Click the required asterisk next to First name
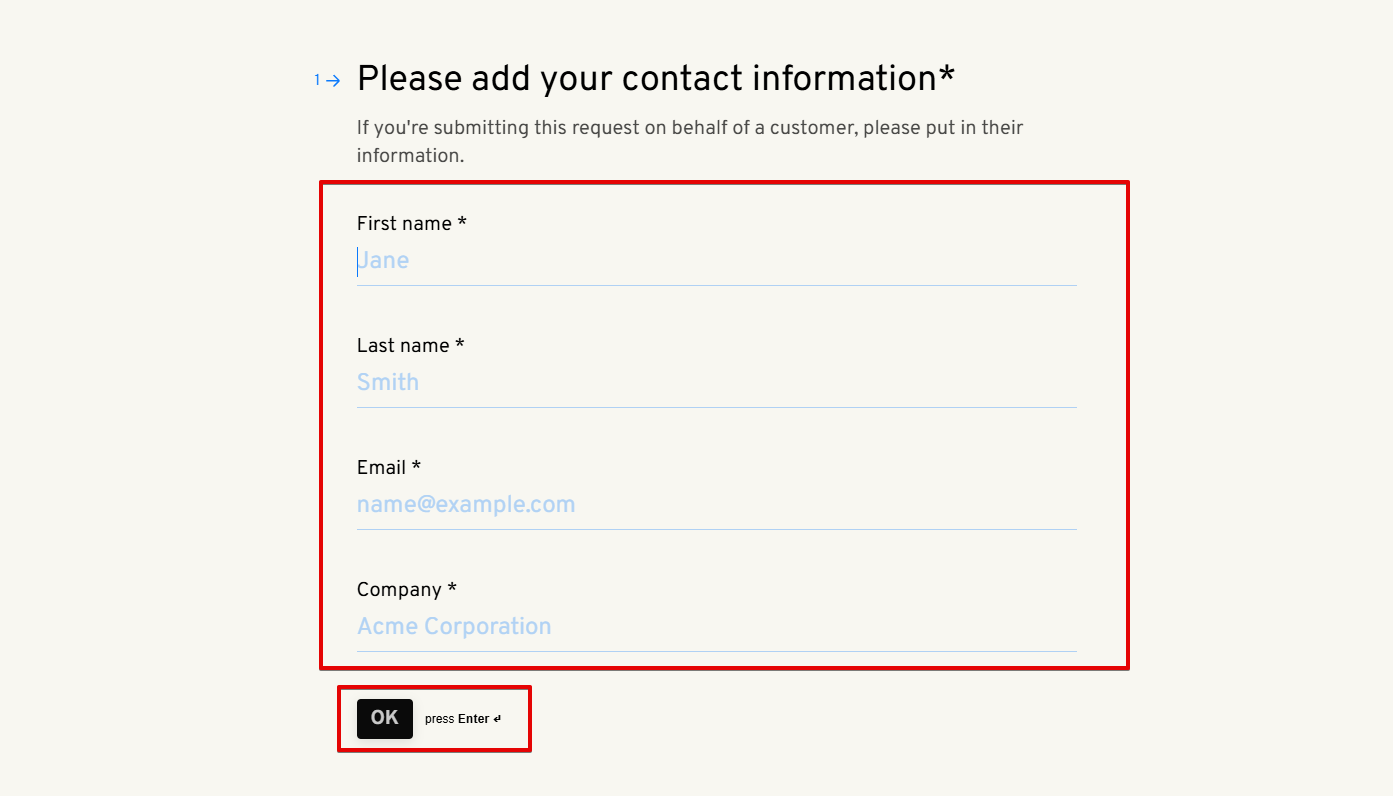1393x796 pixels. coord(462,222)
